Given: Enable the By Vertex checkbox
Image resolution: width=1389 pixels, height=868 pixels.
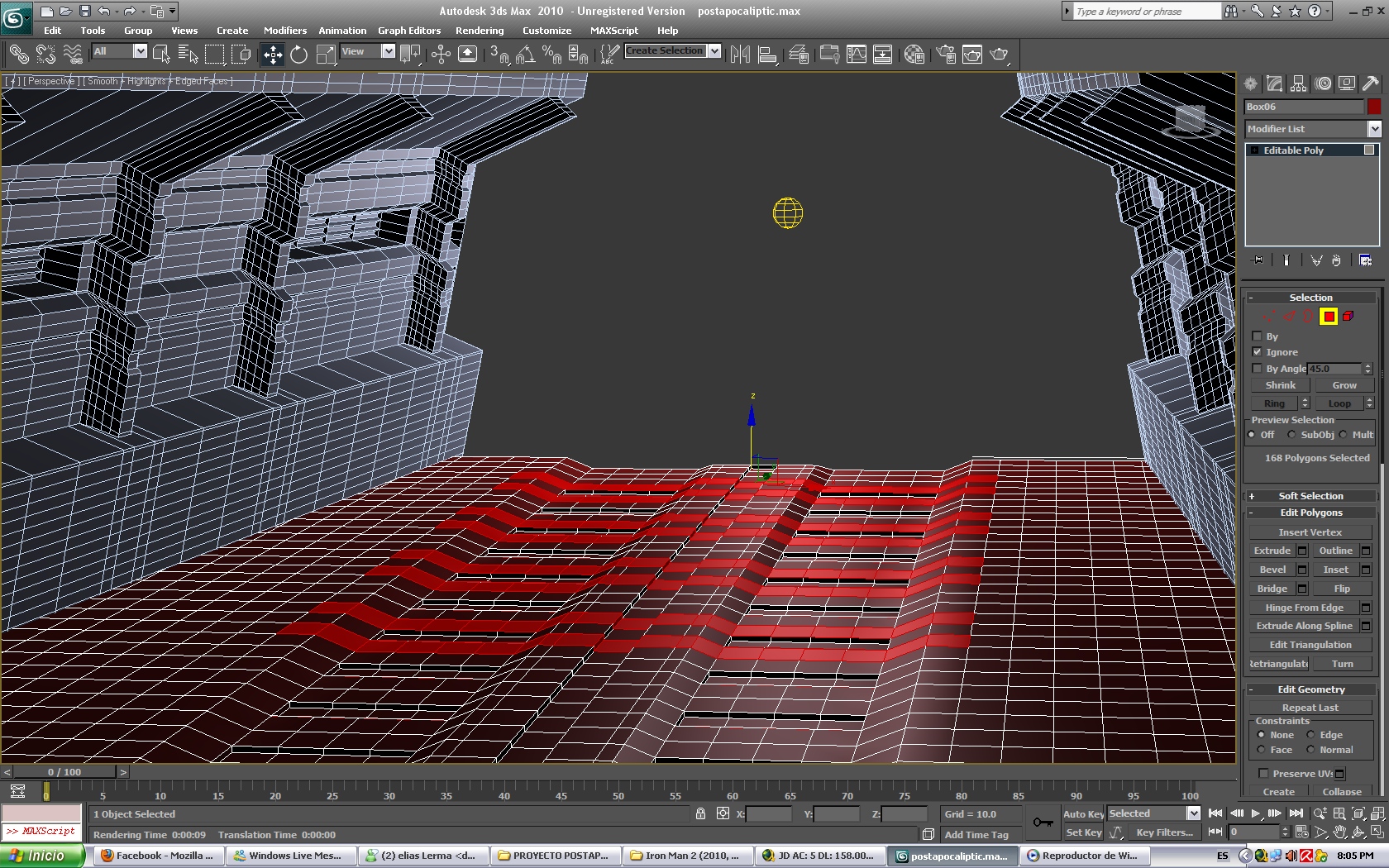Looking at the screenshot, I should point(1258,336).
